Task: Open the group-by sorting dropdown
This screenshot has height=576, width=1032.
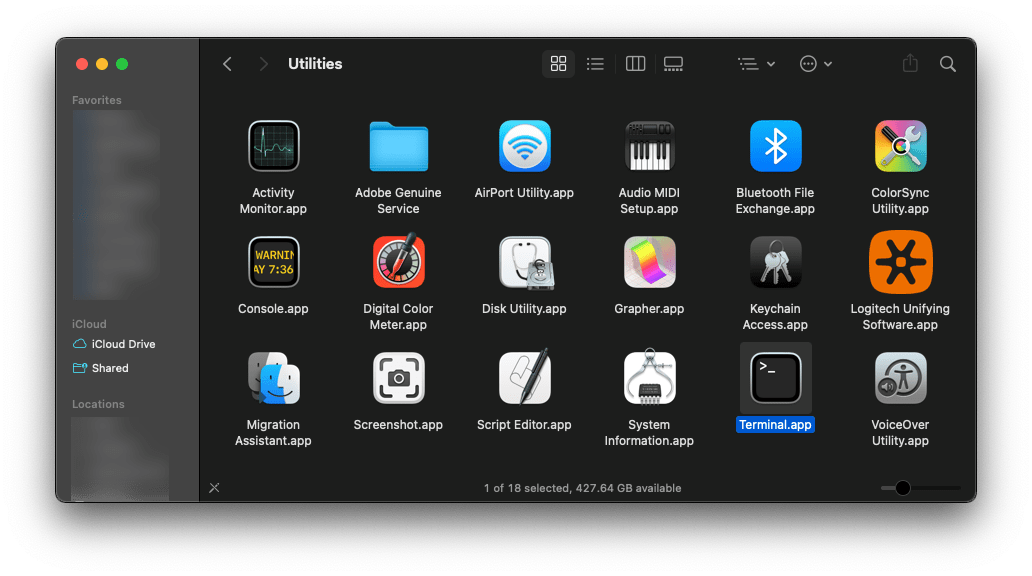Action: 756,64
